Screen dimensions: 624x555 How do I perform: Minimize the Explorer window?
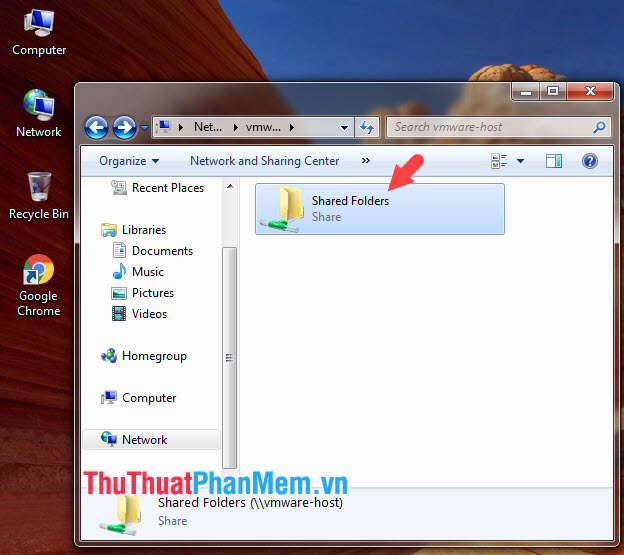pyautogui.click(x=526, y=92)
